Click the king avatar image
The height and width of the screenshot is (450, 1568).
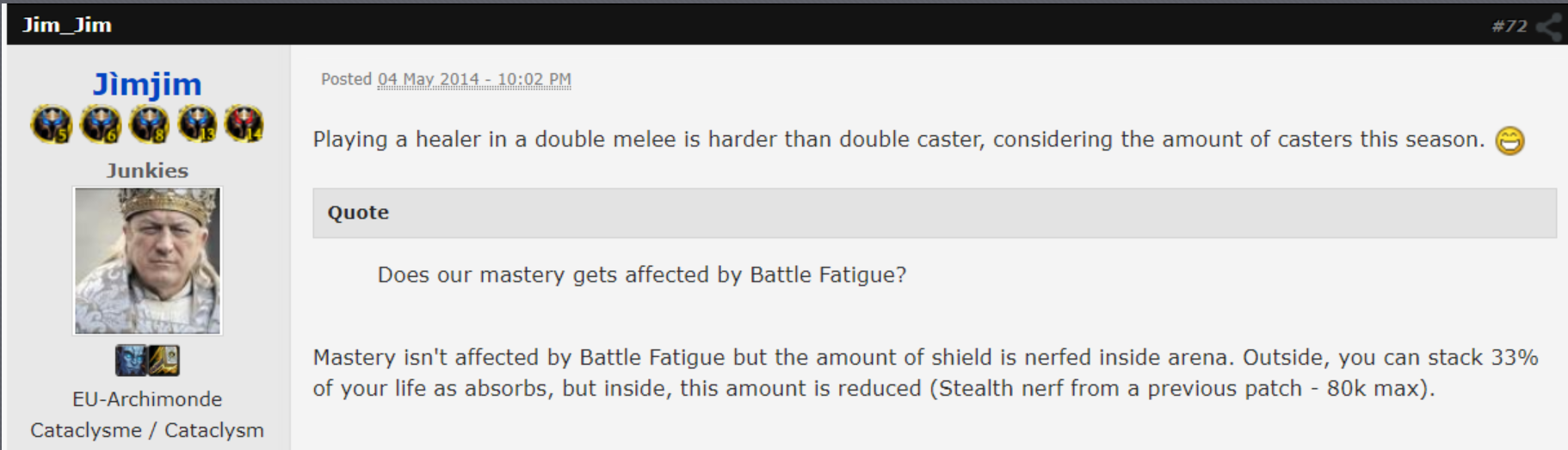[147, 261]
